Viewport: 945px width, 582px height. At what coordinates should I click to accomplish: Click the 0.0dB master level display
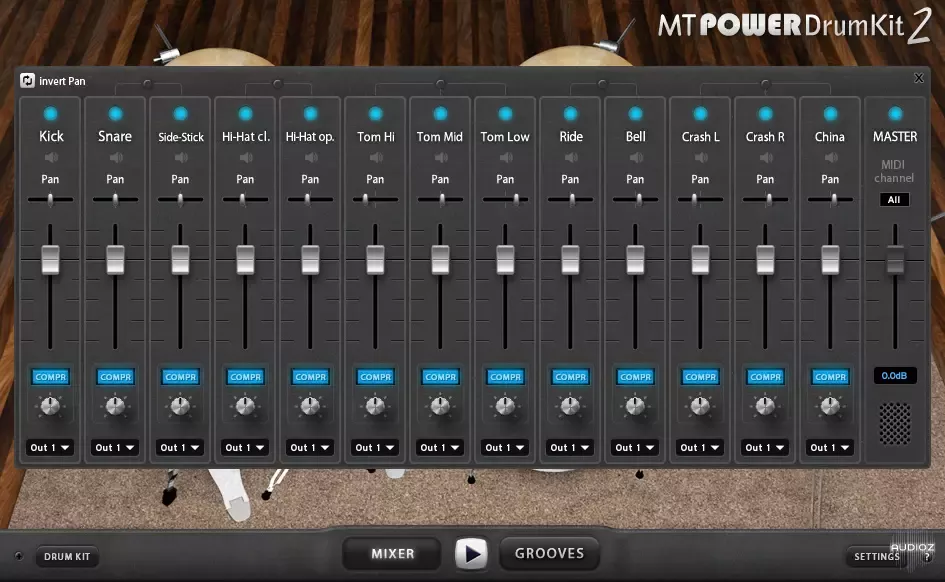point(895,375)
